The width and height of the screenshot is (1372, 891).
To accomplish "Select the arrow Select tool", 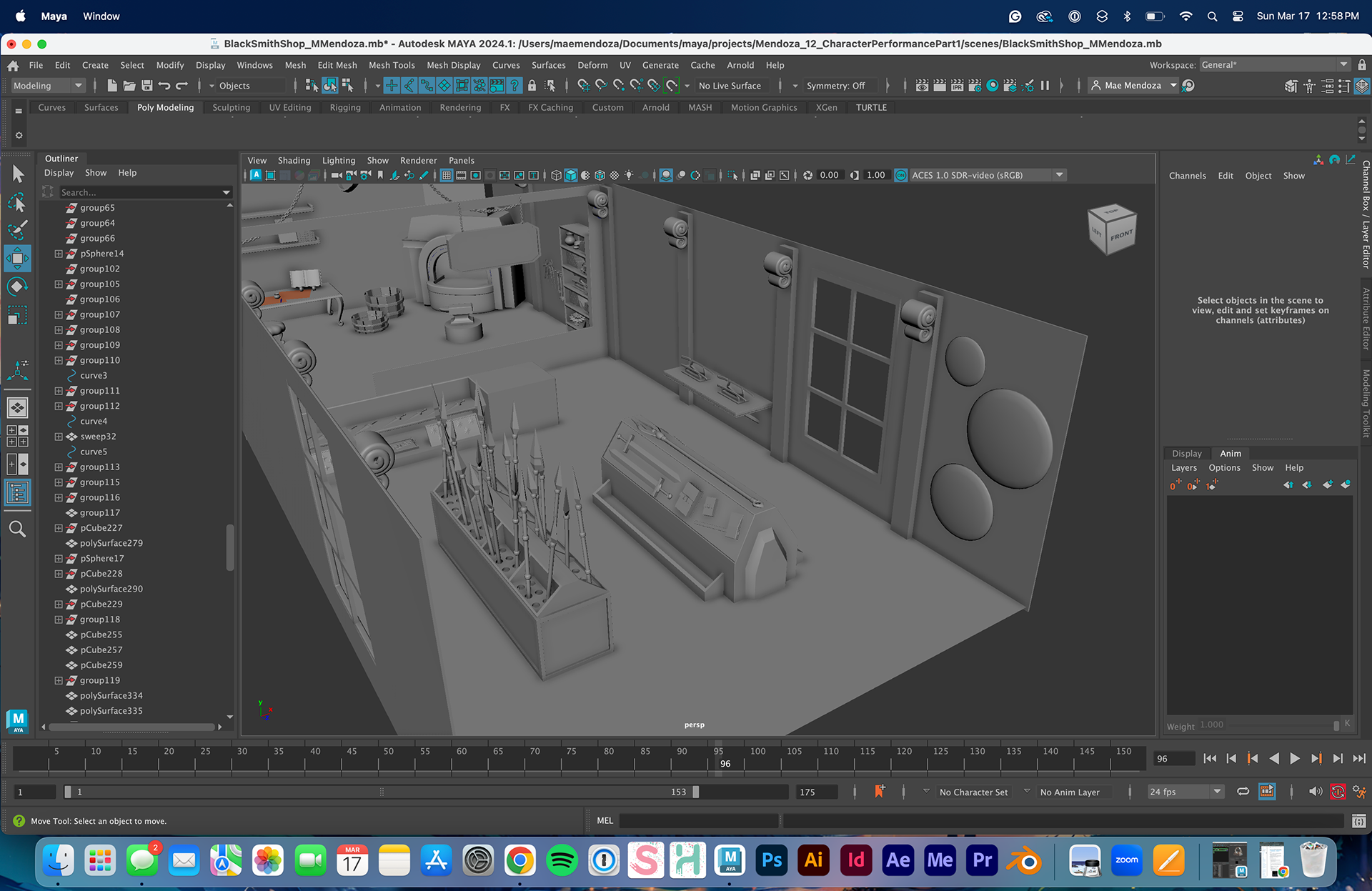I will tap(18, 174).
